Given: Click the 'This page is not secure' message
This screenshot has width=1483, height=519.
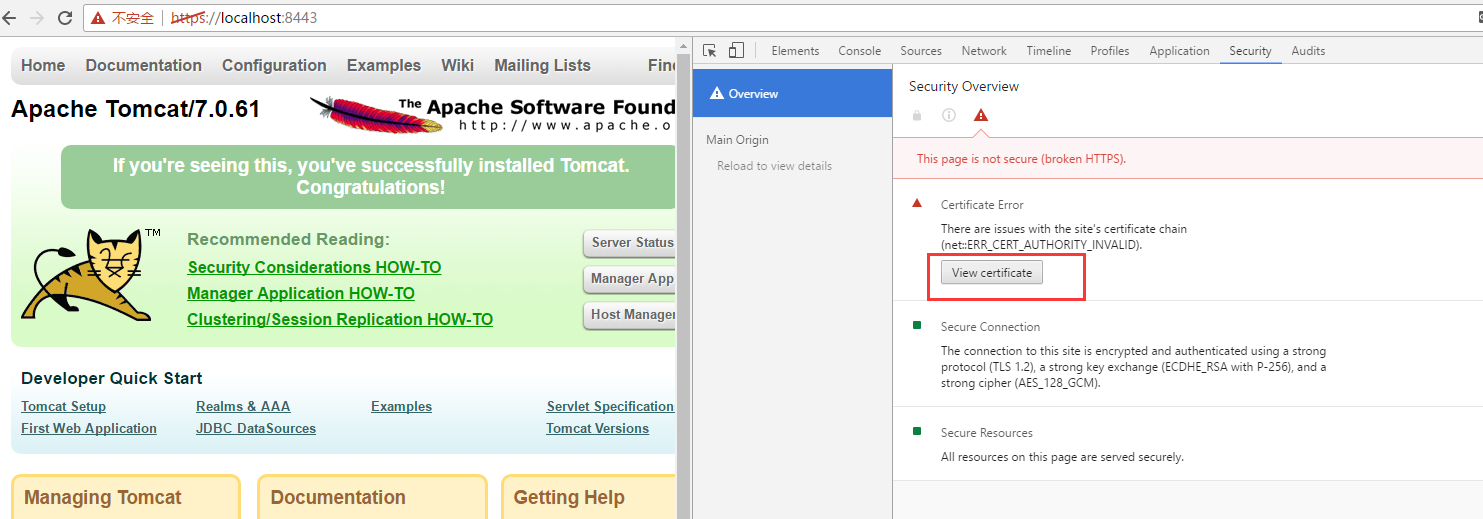Looking at the screenshot, I should point(1021,159).
